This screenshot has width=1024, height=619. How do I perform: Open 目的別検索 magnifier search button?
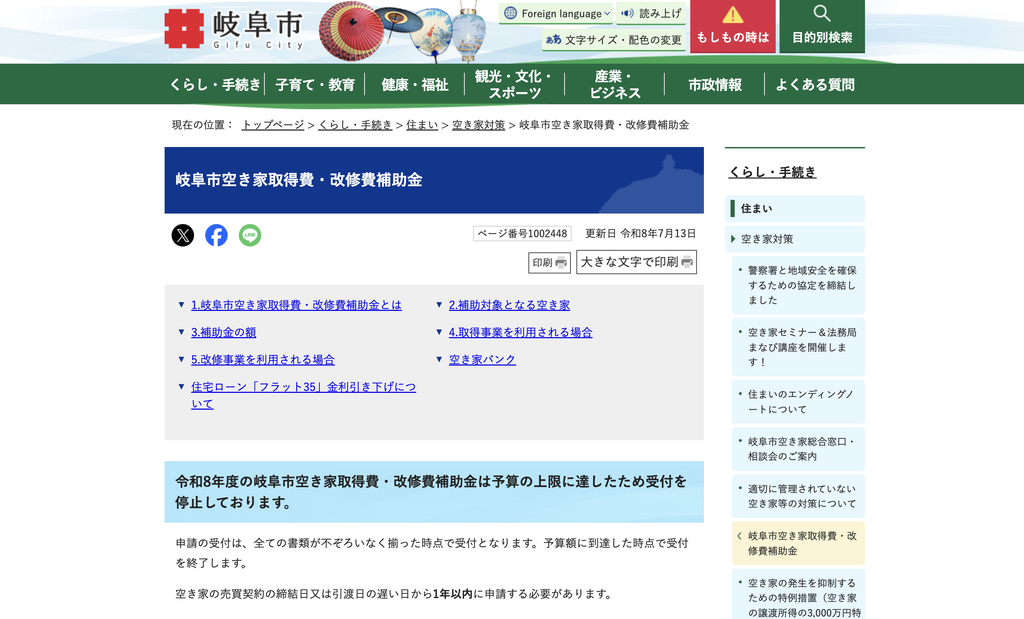pyautogui.click(x=822, y=26)
